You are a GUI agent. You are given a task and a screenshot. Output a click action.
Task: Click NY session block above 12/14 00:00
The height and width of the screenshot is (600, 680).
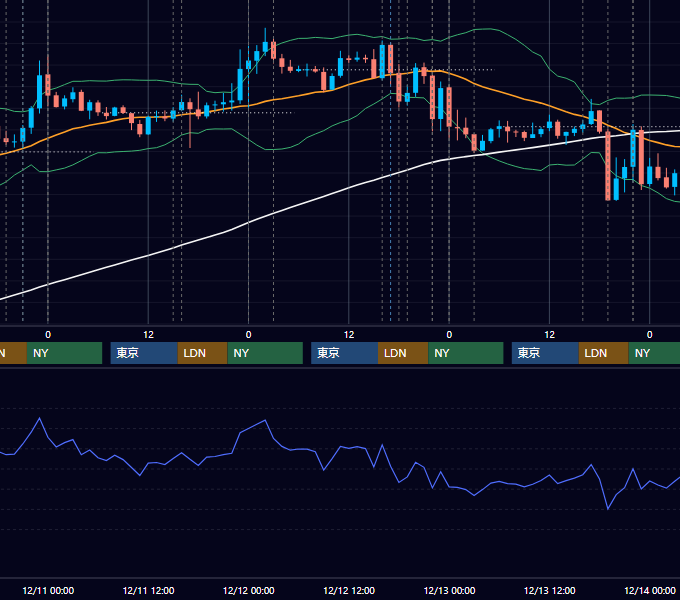[654, 353]
